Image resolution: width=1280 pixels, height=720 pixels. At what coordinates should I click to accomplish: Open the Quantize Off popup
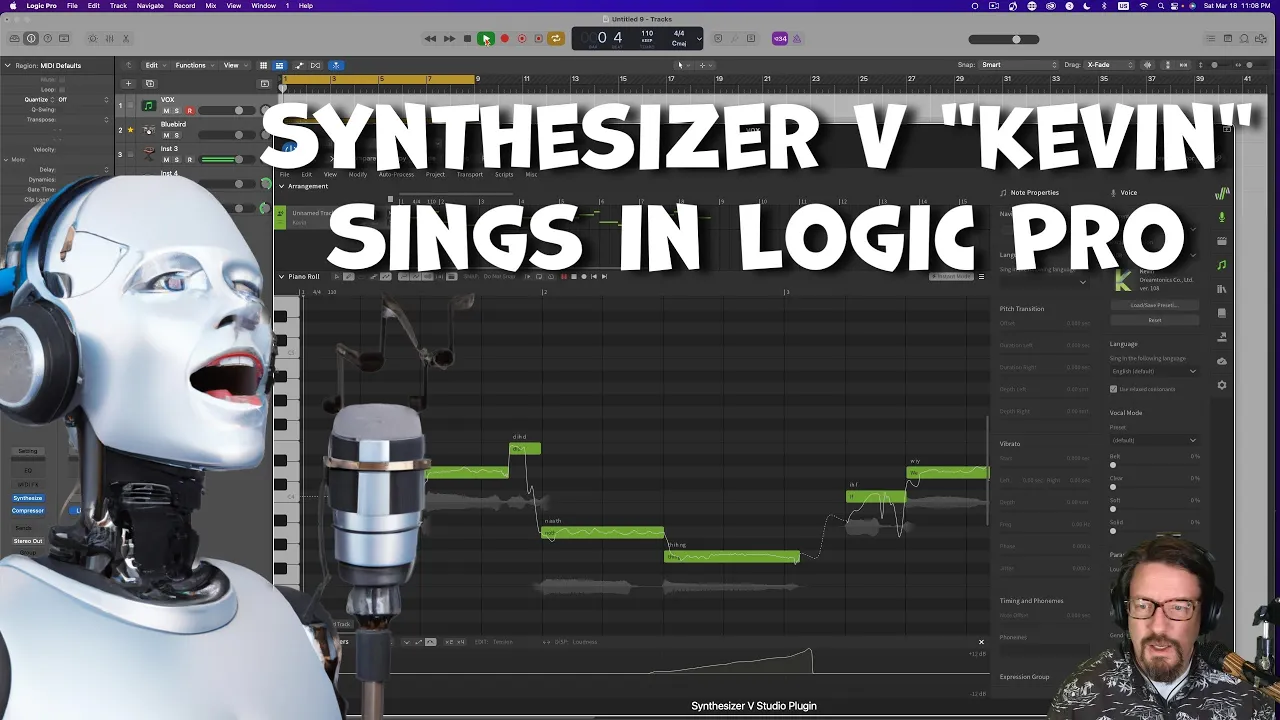82,100
